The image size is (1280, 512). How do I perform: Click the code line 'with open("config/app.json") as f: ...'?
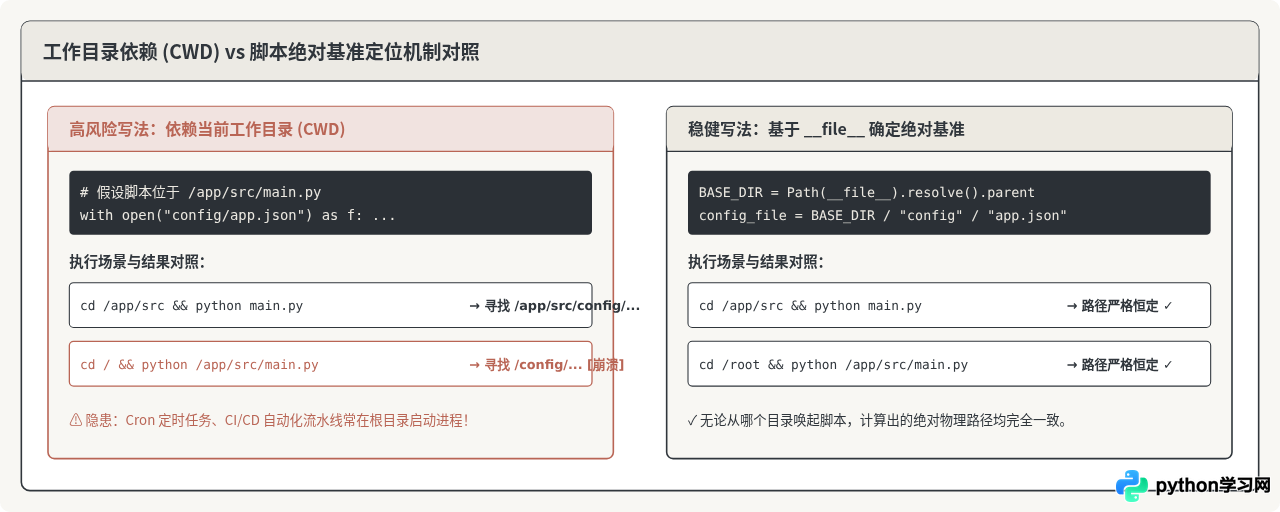pos(238,215)
